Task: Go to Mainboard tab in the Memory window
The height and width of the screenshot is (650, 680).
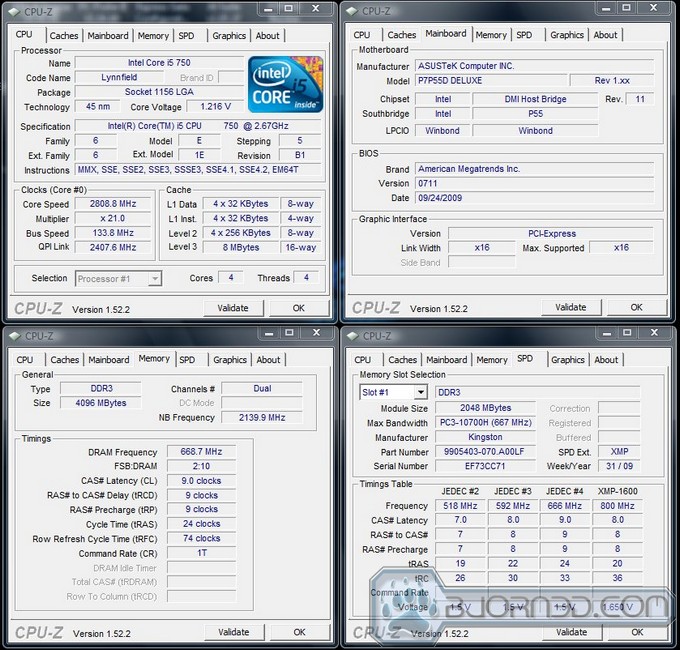Action: (x=109, y=359)
